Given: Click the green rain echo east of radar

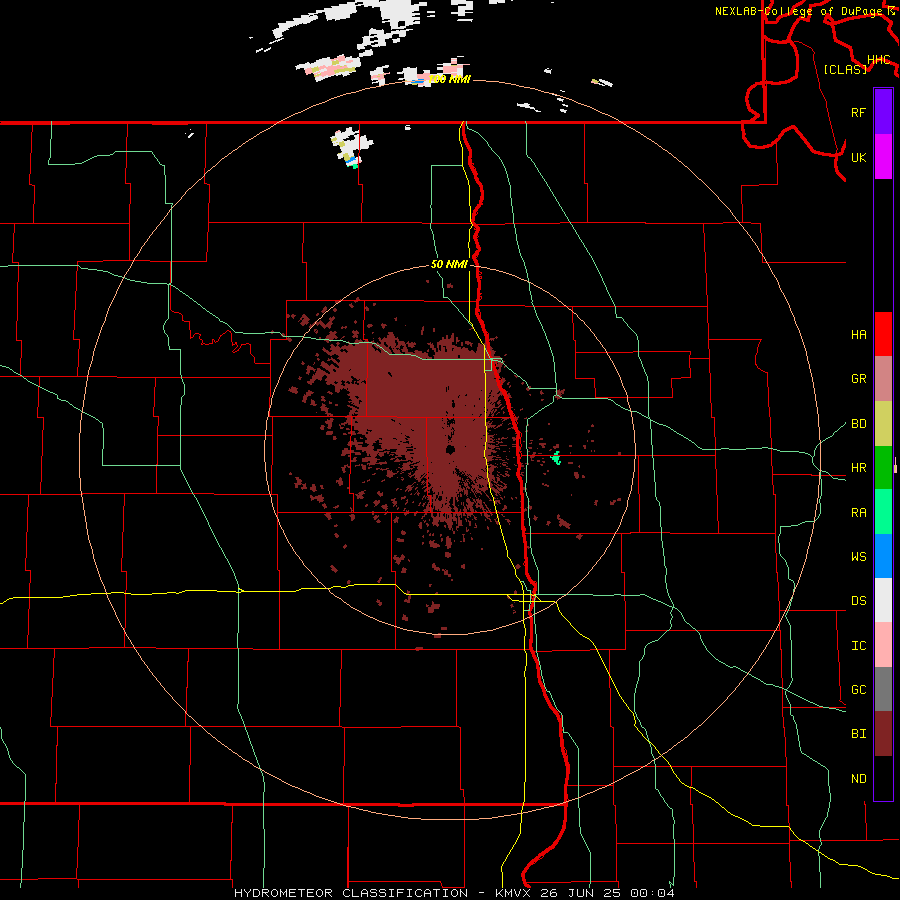Looking at the screenshot, I should pos(555,457).
